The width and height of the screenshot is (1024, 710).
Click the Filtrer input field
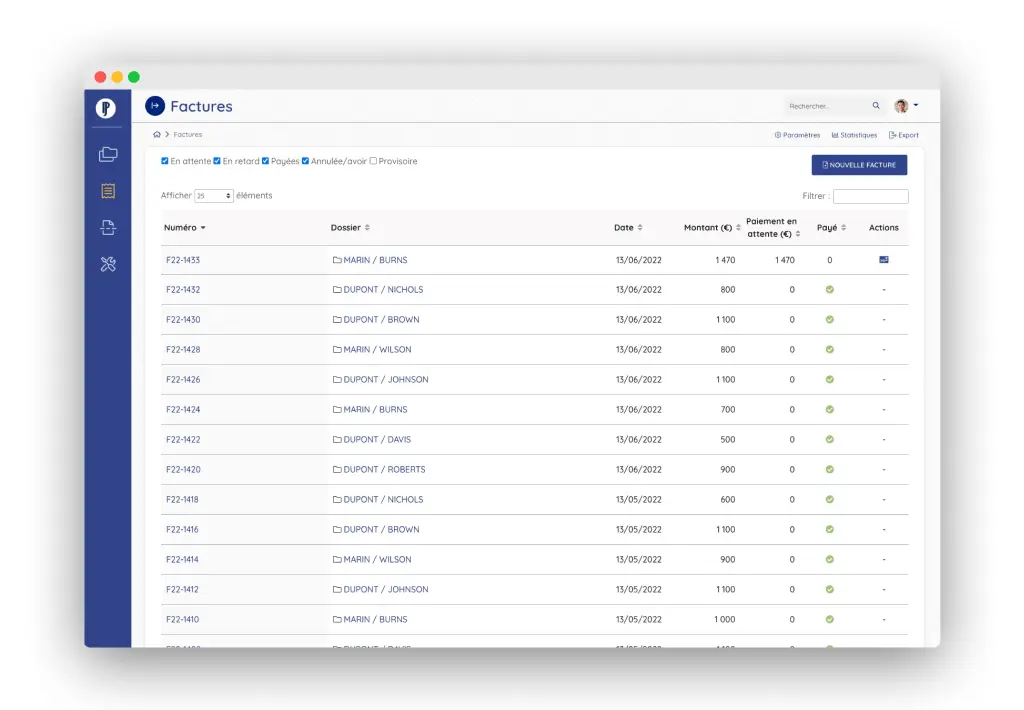(x=870, y=197)
